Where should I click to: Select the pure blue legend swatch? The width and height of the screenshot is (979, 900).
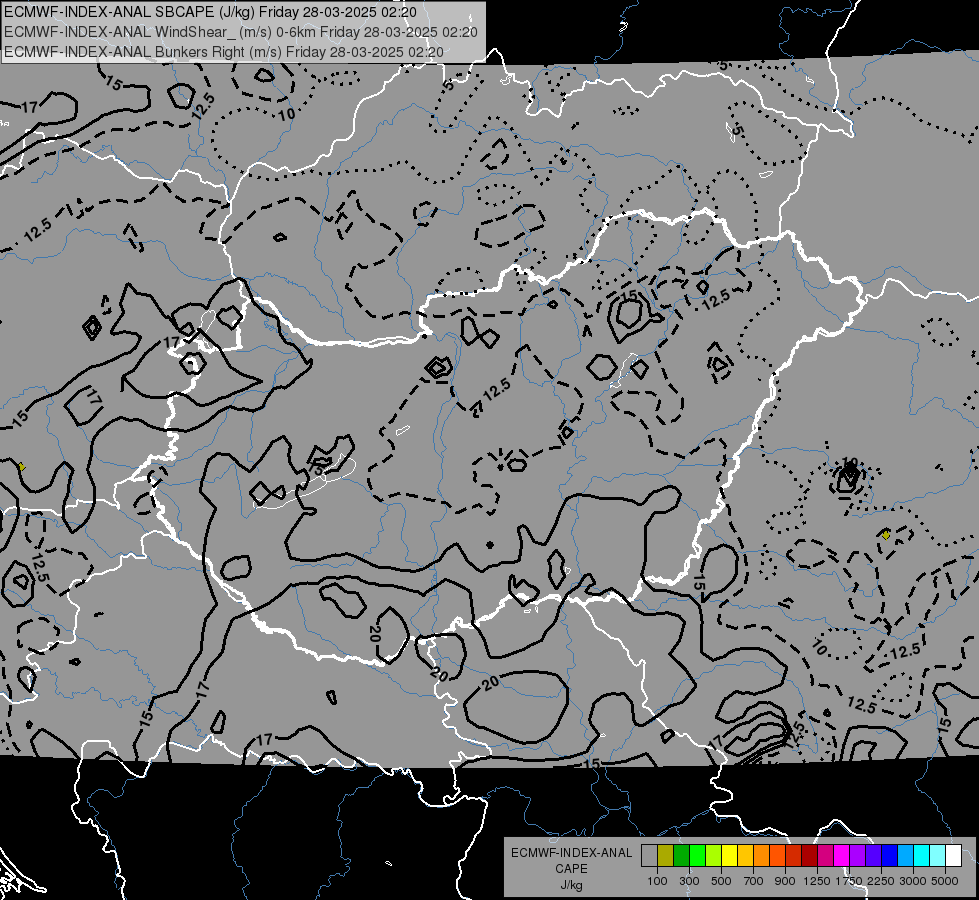(x=890, y=856)
